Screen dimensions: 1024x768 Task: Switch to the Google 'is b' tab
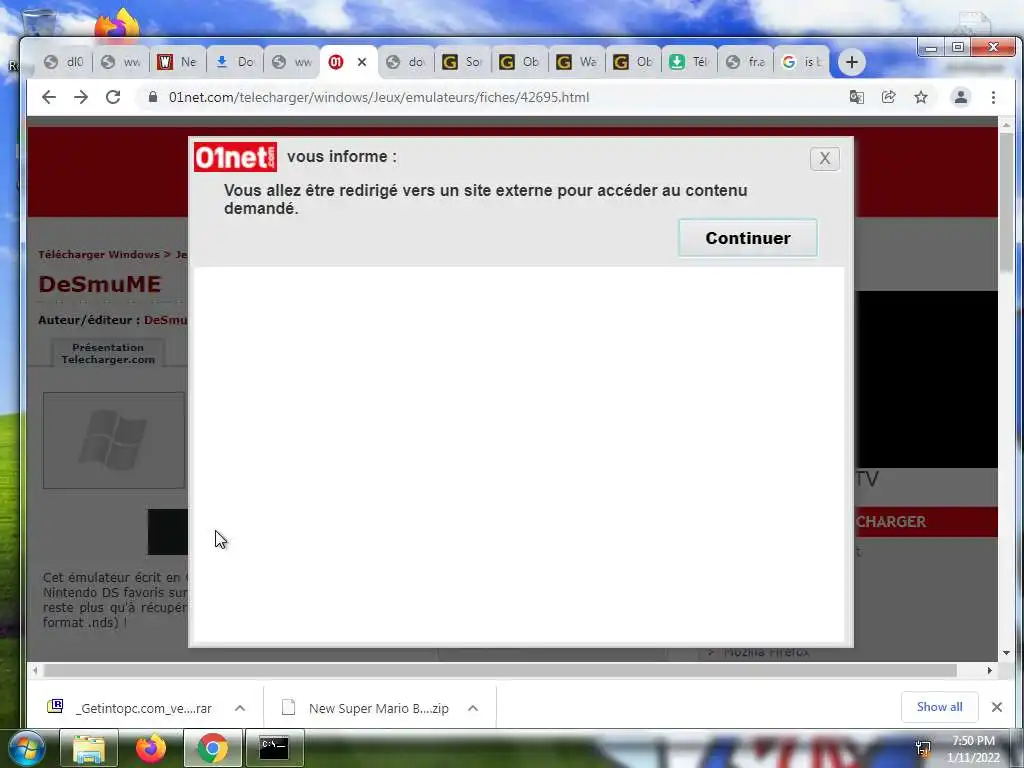coord(803,62)
